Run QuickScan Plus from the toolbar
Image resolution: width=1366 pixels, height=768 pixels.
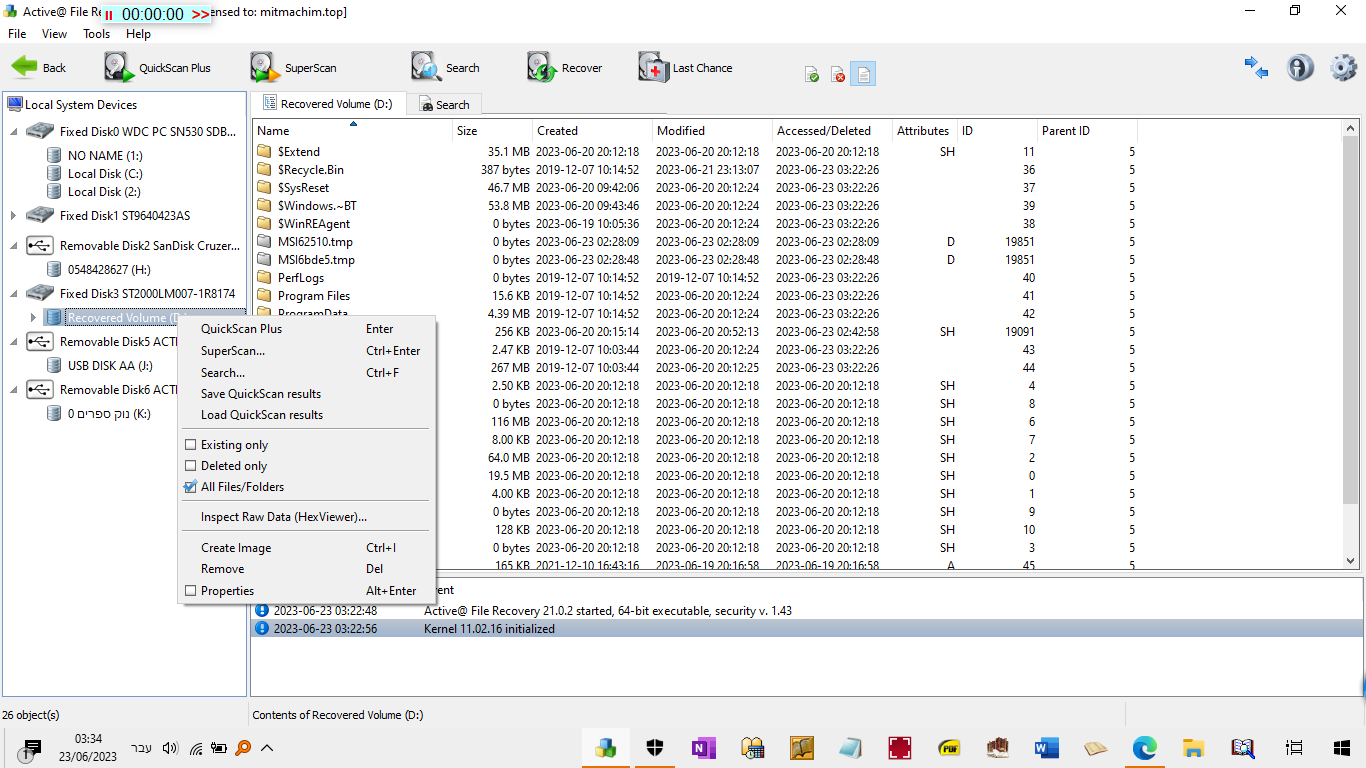158,68
